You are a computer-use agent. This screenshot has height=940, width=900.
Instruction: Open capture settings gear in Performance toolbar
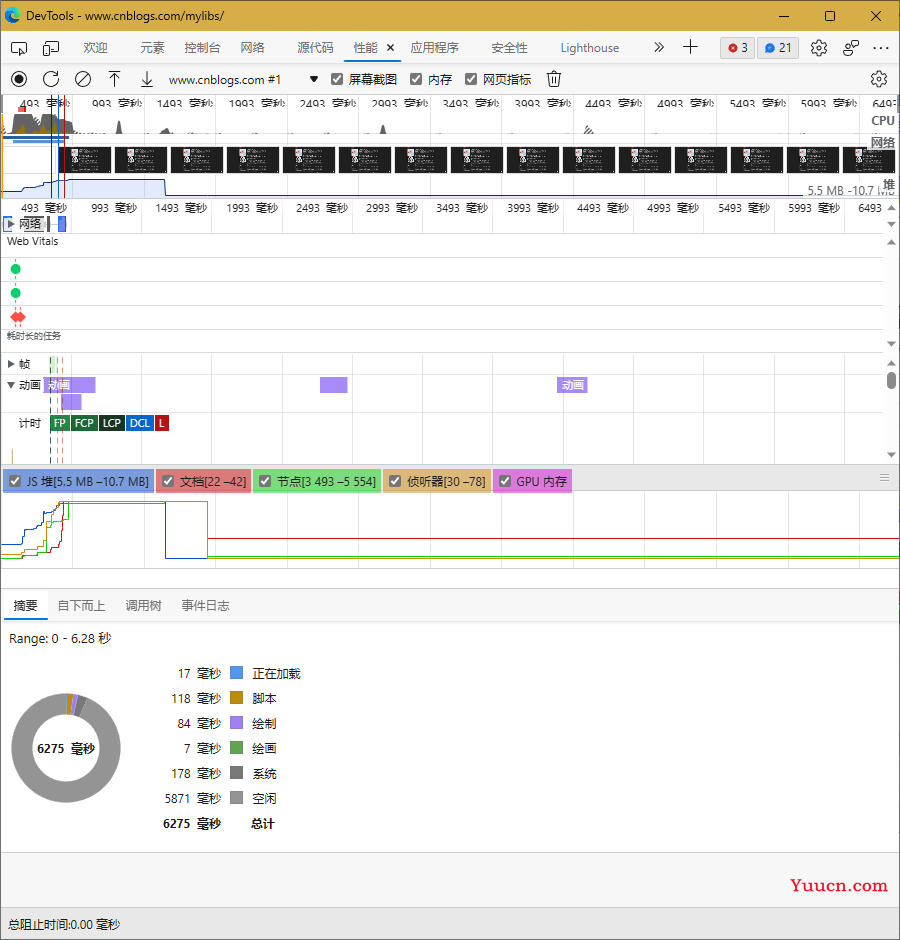(879, 79)
